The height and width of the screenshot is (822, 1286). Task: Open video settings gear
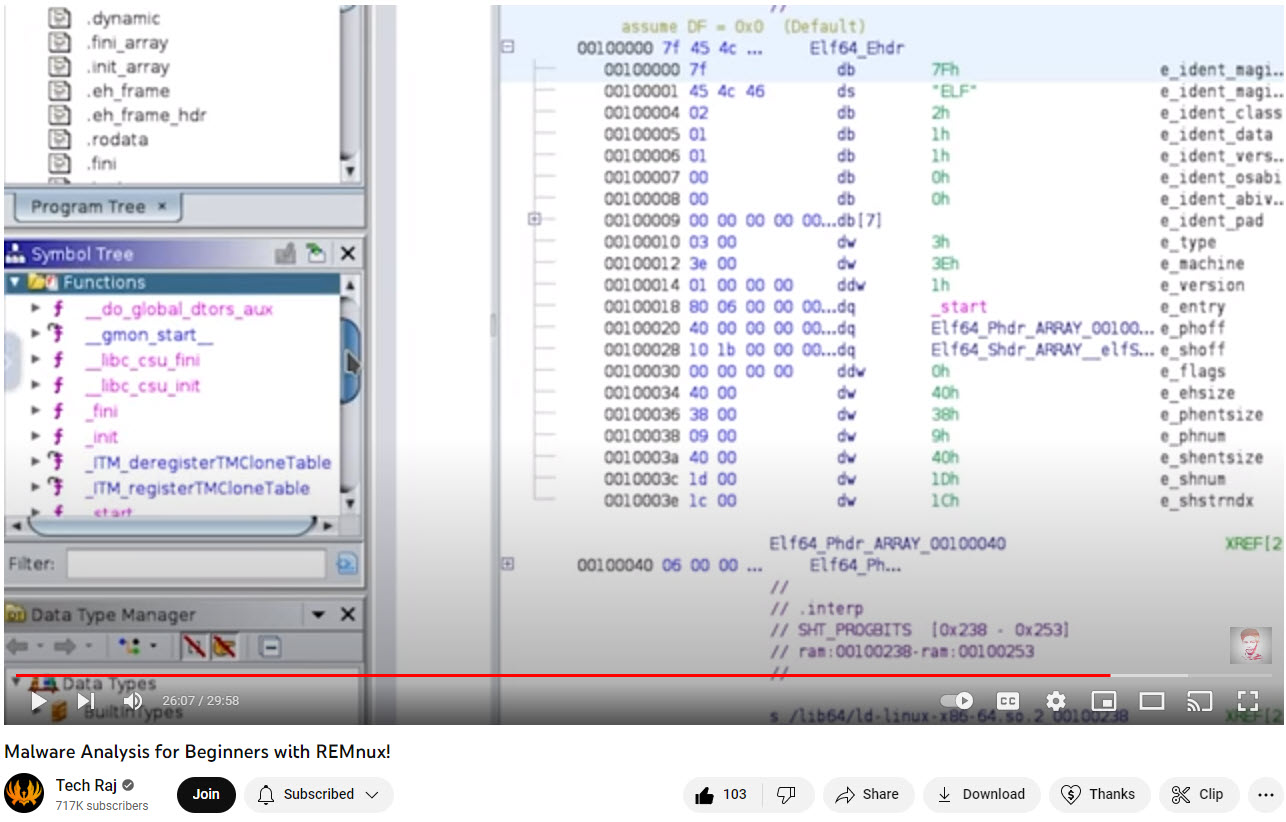[x=1055, y=701]
